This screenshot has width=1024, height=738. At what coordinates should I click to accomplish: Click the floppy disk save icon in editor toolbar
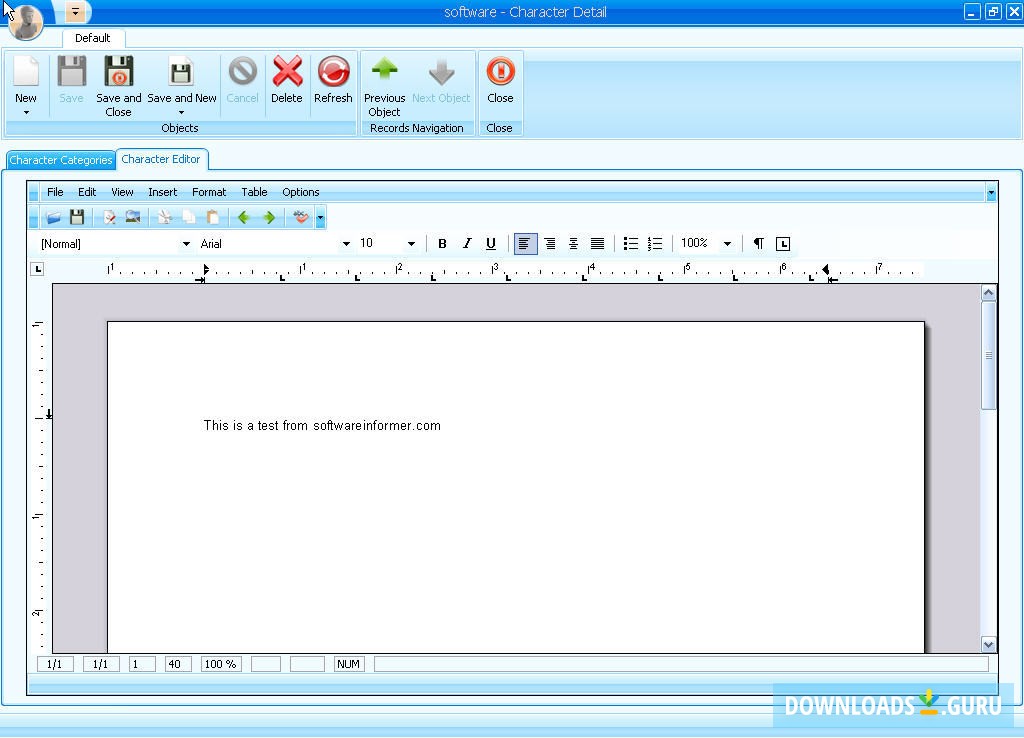pyautogui.click(x=77, y=217)
